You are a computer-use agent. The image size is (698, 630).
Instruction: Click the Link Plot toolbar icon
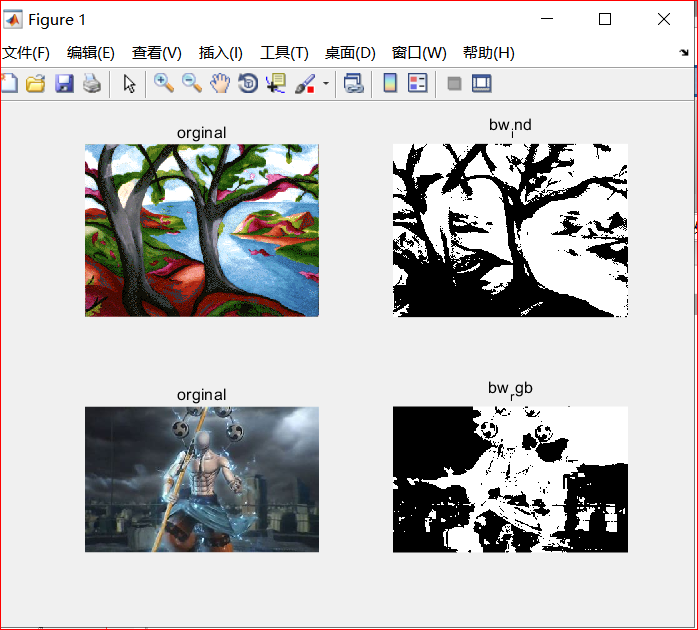coord(354,83)
